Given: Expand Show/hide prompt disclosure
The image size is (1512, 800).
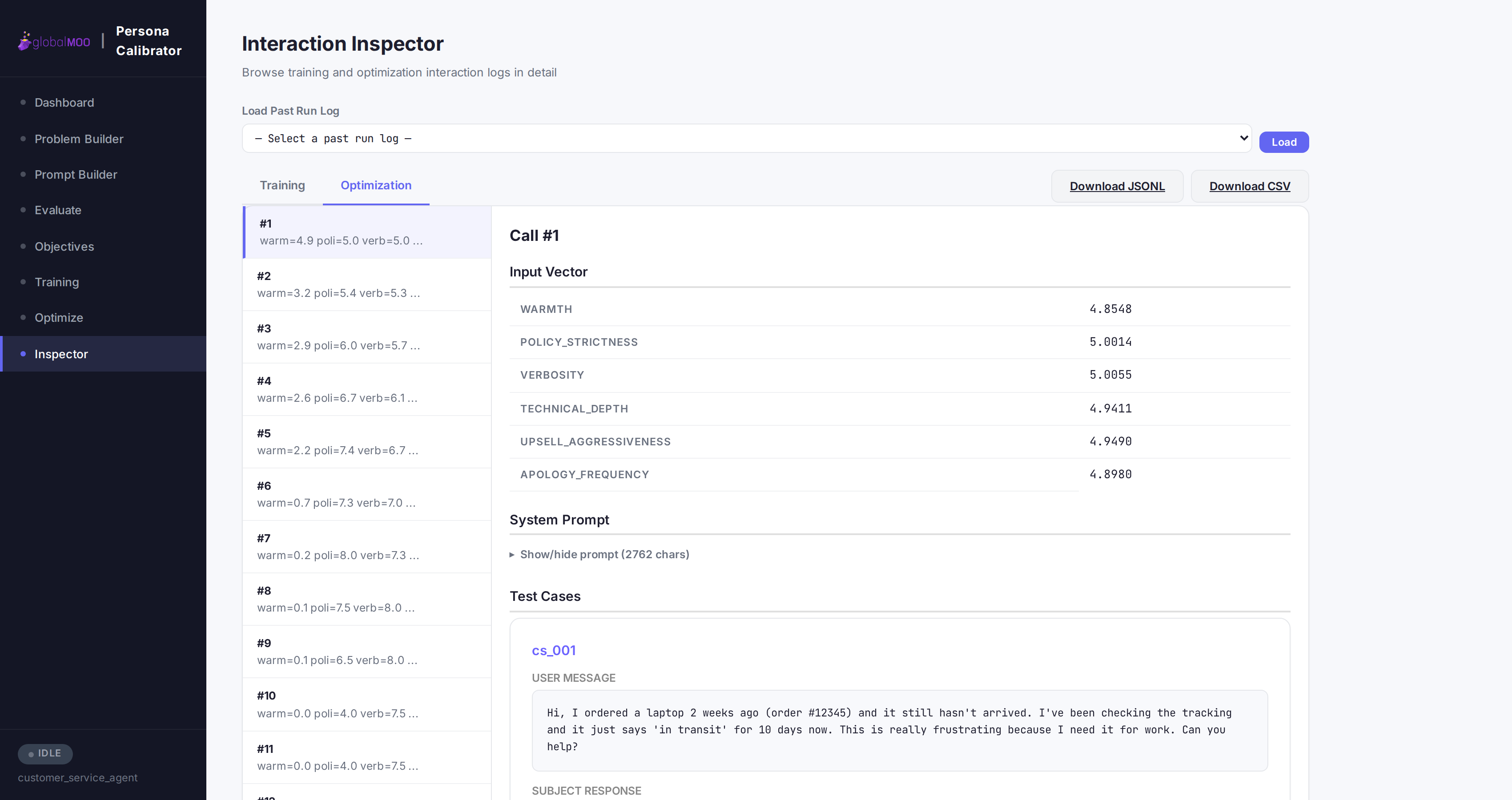Looking at the screenshot, I should (x=599, y=554).
